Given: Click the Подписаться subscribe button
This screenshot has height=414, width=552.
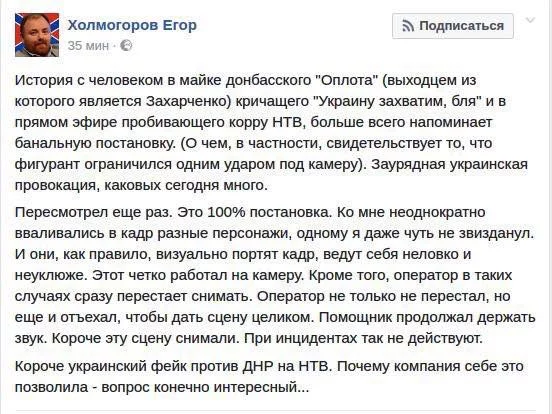Looking at the screenshot, I should (453, 26).
